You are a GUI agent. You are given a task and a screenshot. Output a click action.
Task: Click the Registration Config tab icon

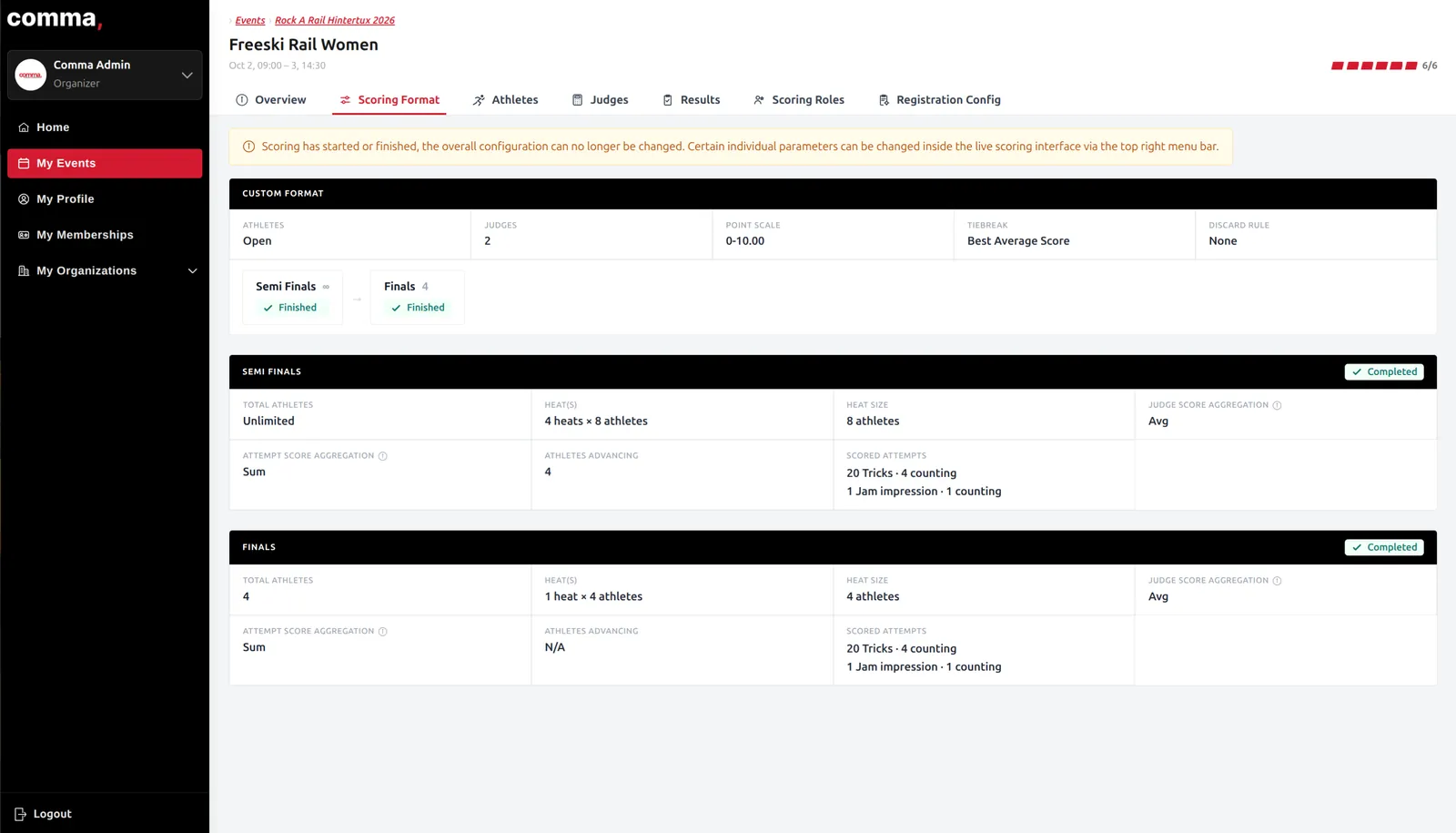(x=884, y=100)
